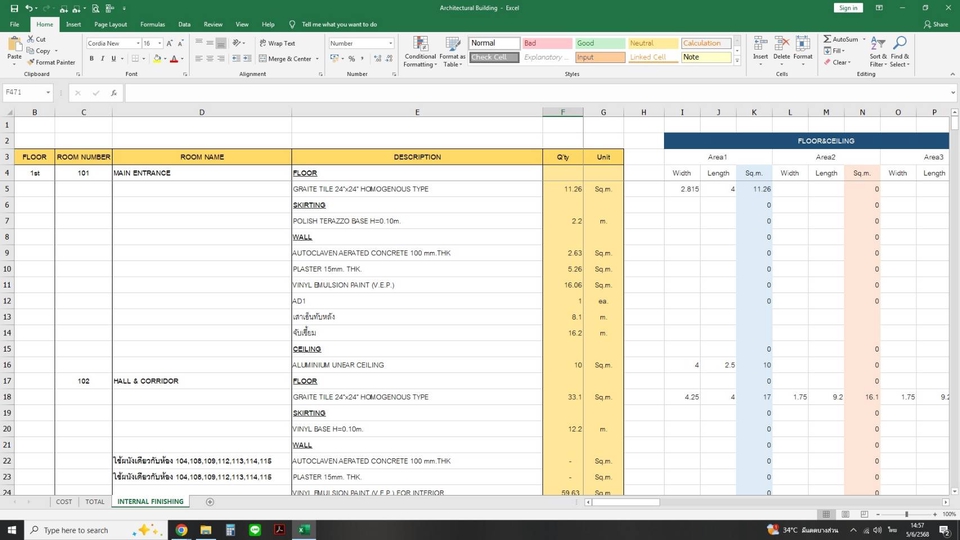Toggle Italic formatting
This screenshot has height=540, width=960.
(x=103, y=59)
